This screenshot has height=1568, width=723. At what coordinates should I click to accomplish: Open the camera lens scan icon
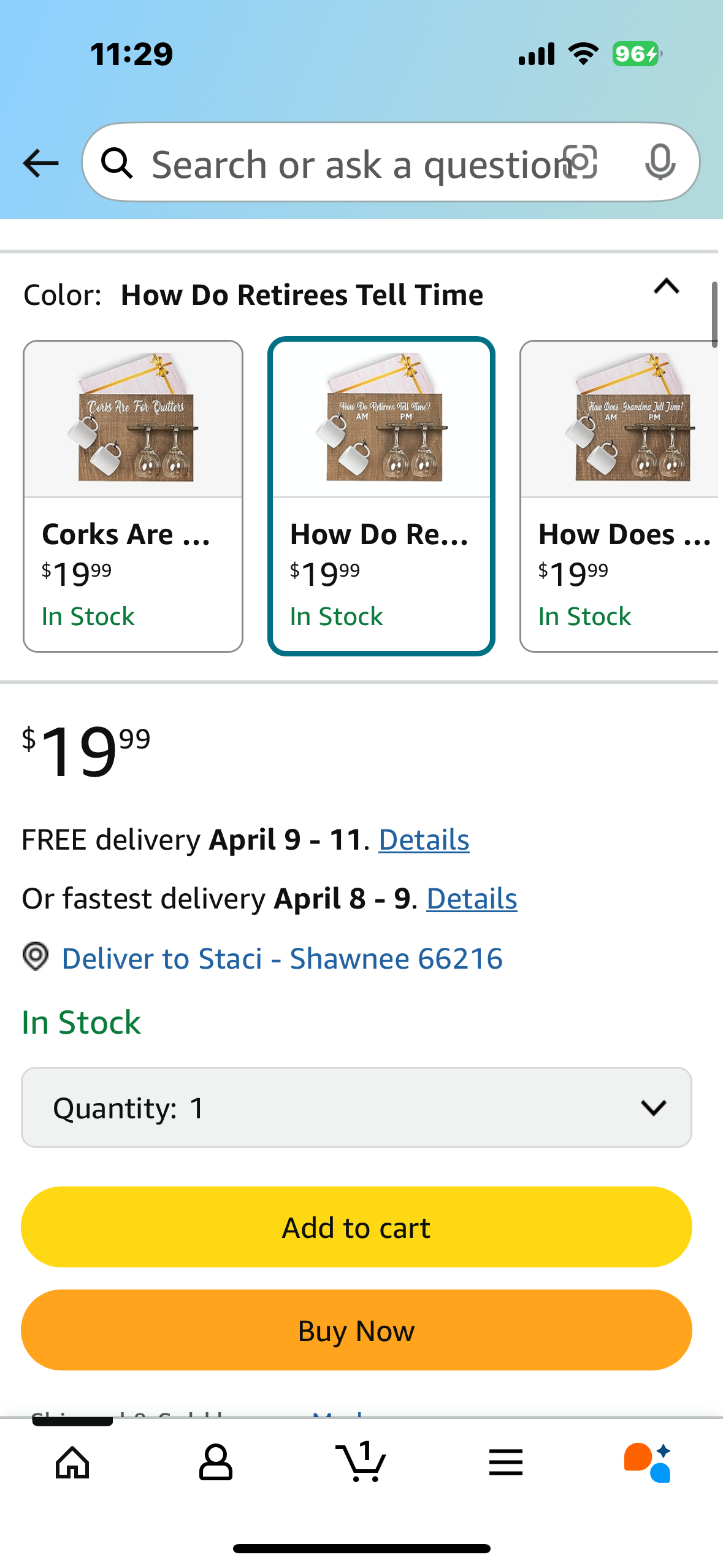pos(580,162)
